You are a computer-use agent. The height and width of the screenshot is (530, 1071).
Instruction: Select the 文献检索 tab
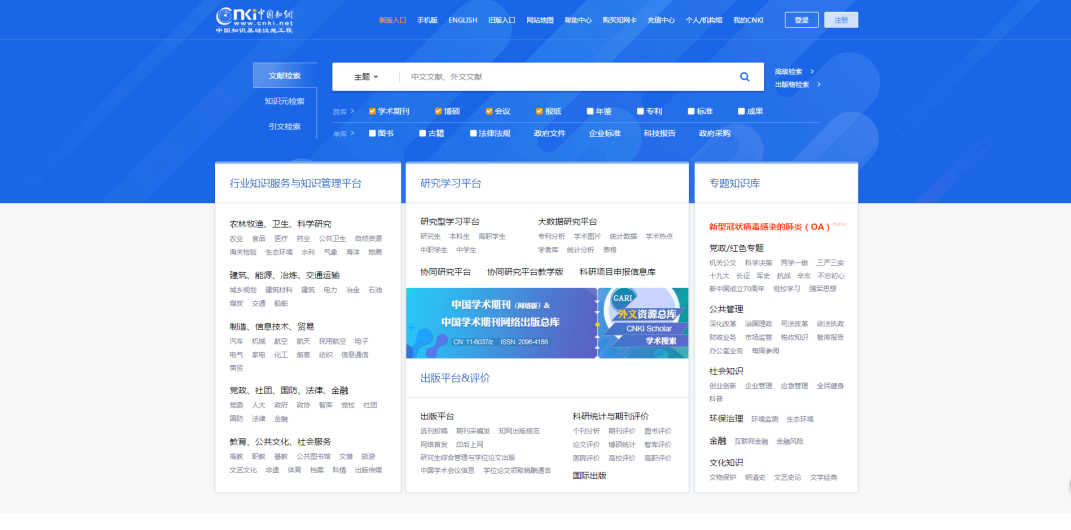click(x=284, y=76)
